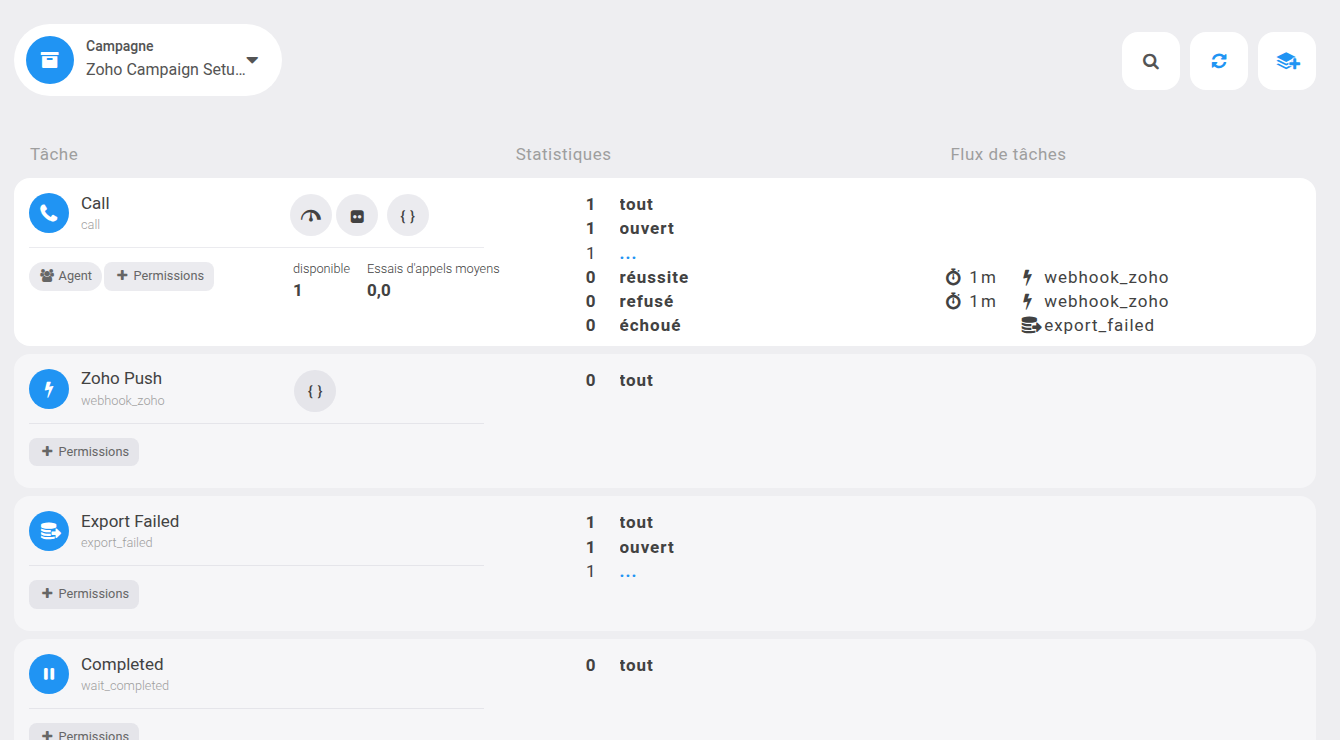1340x740 pixels.
Task: Expand the blue ellipsis in Export Failed statistics
Action: click(x=628, y=572)
